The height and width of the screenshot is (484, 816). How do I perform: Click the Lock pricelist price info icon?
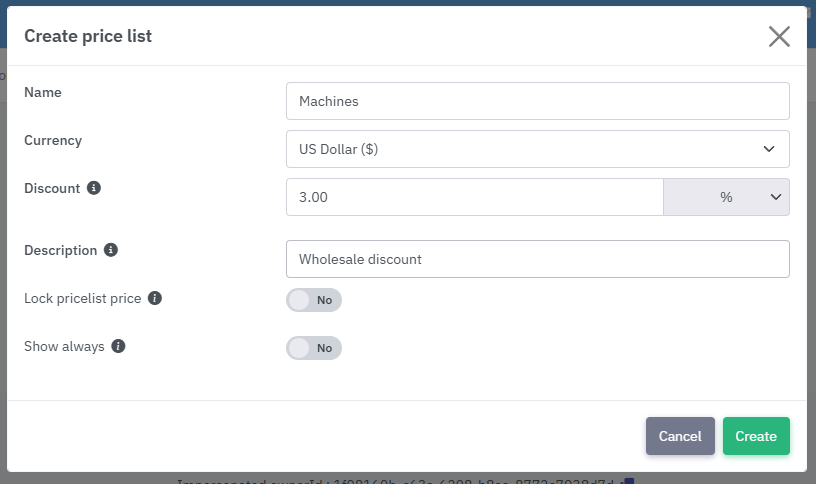155,298
